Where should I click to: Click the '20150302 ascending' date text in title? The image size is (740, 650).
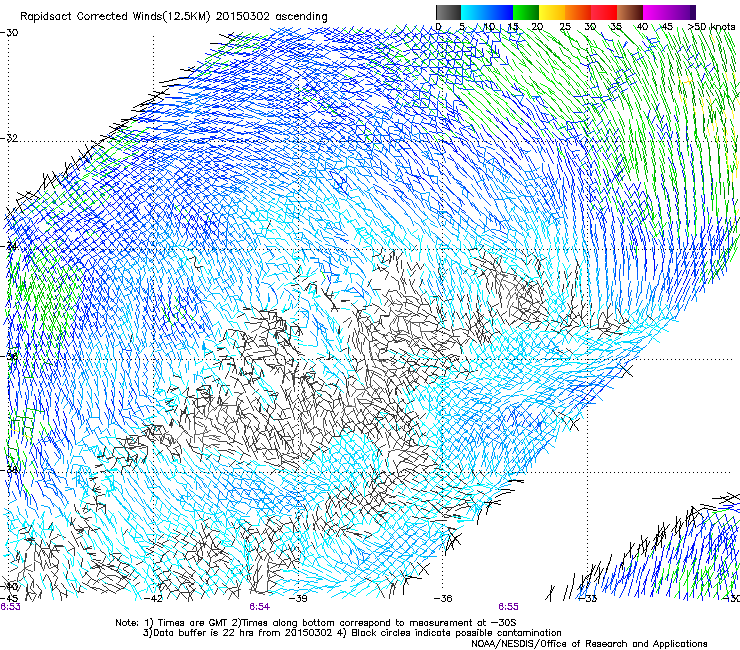(x=271, y=17)
